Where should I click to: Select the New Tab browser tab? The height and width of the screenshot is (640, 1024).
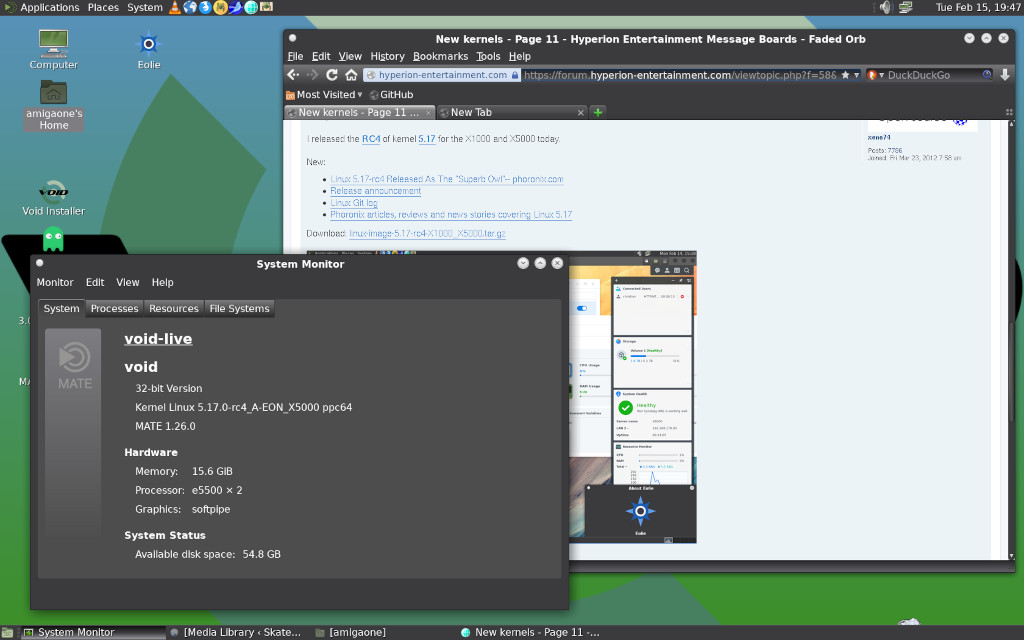pyautogui.click(x=512, y=112)
